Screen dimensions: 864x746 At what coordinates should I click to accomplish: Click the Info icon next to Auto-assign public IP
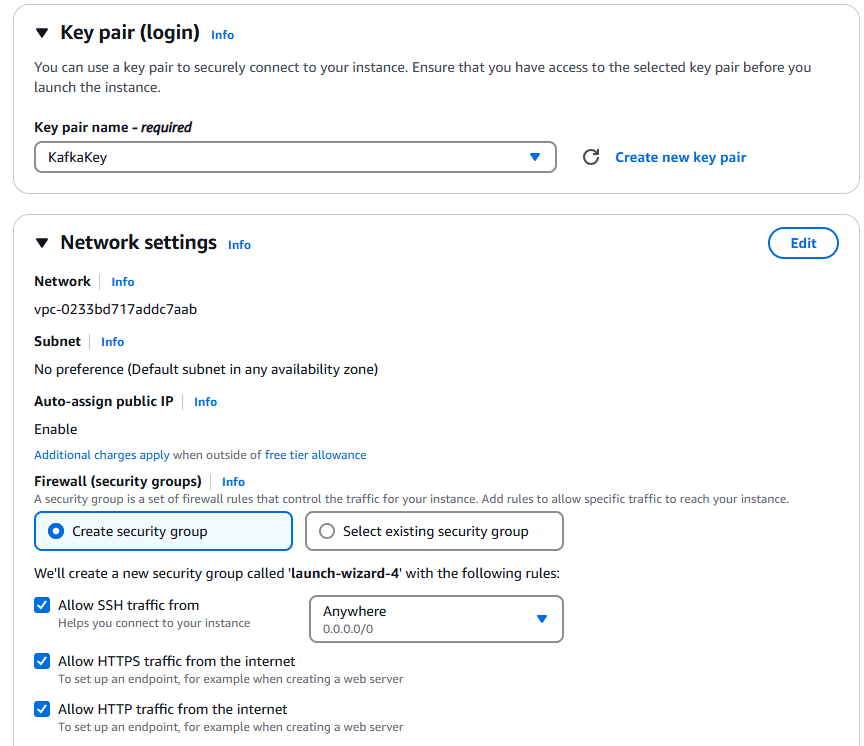[x=205, y=402]
